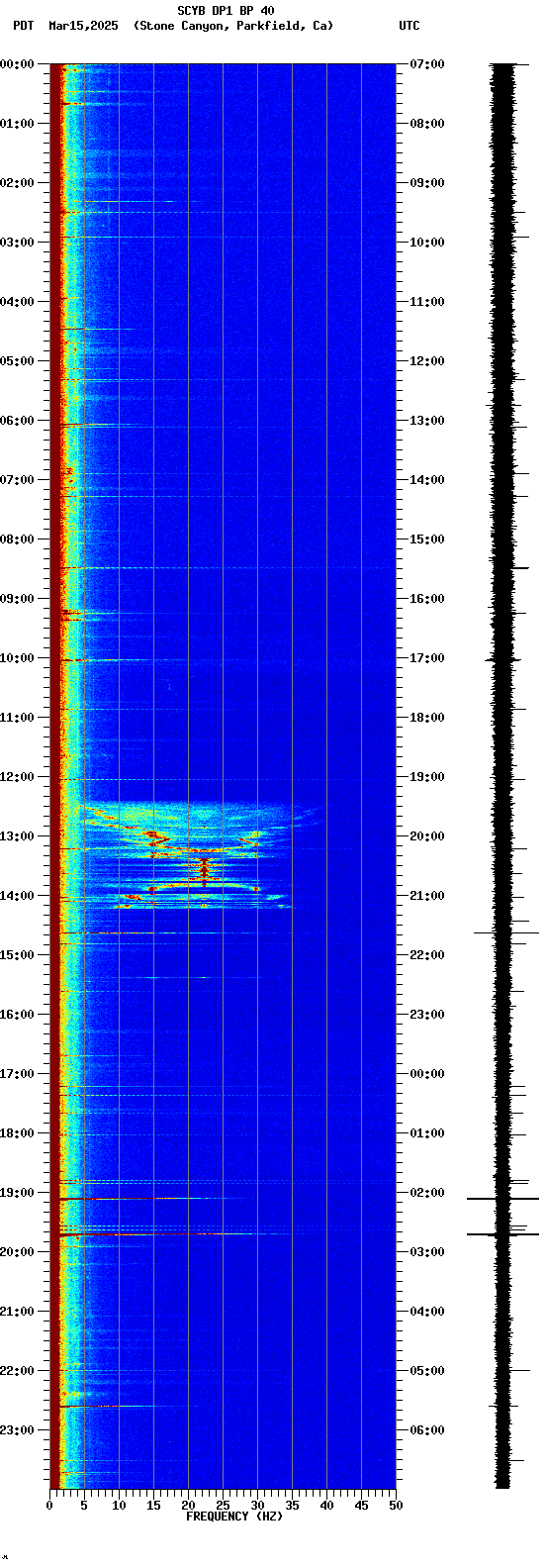Viewport: 546px width, 1568px height.
Task: Click the UTC timezone label
Action: click(x=409, y=26)
